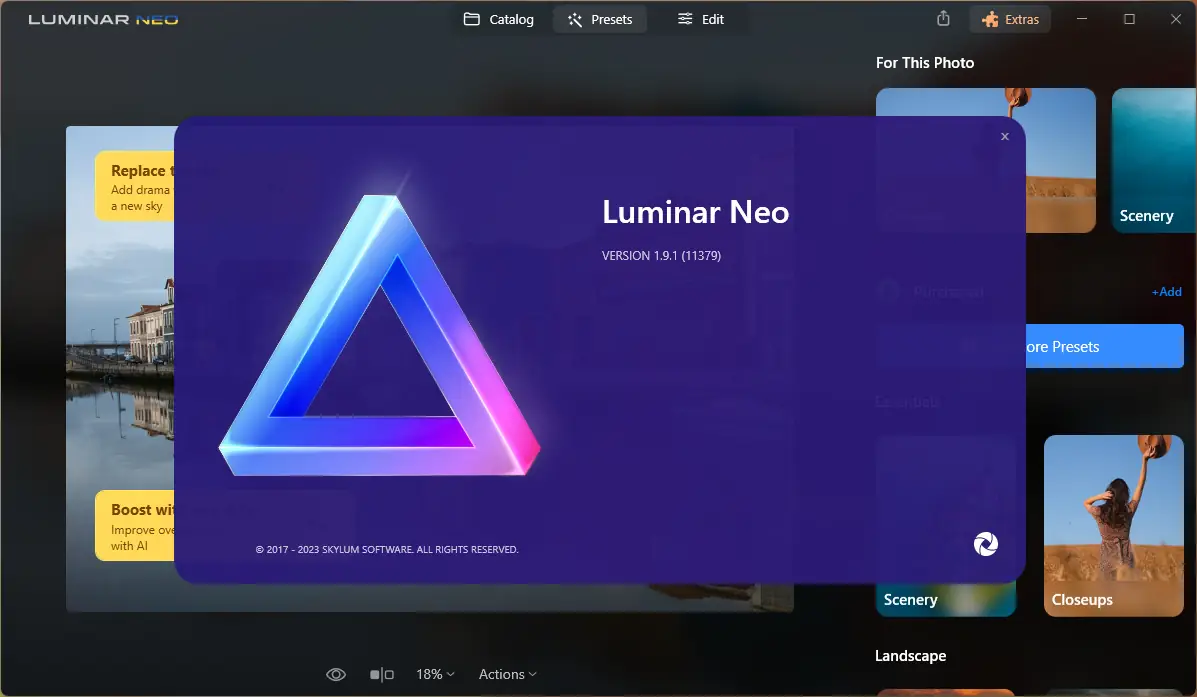
Task: Maximize the Luminar Neo window
Action: 1129,19
